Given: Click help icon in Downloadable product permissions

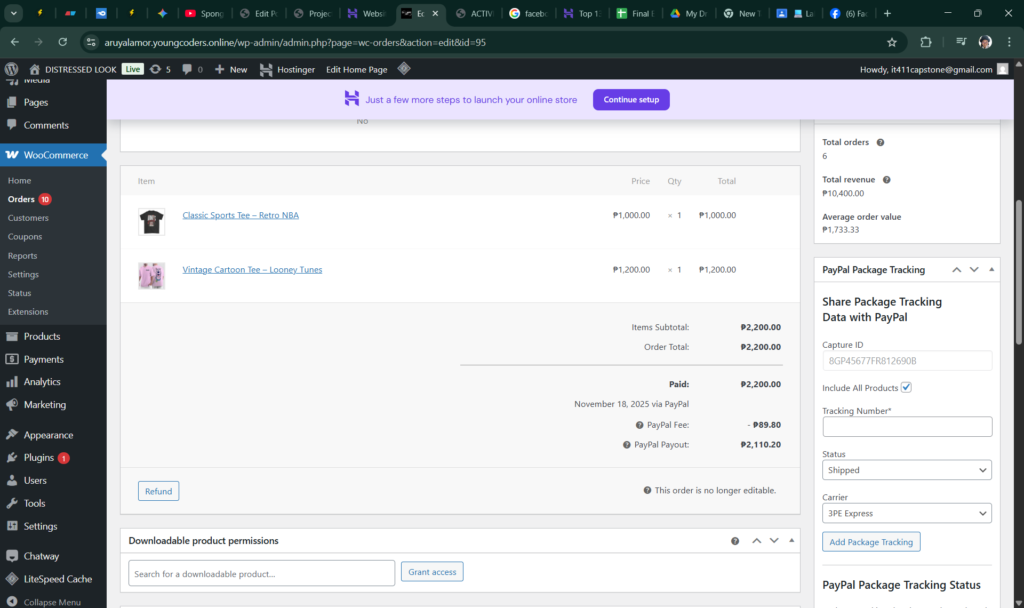Looking at the screenshot, I should coord(735,541).
